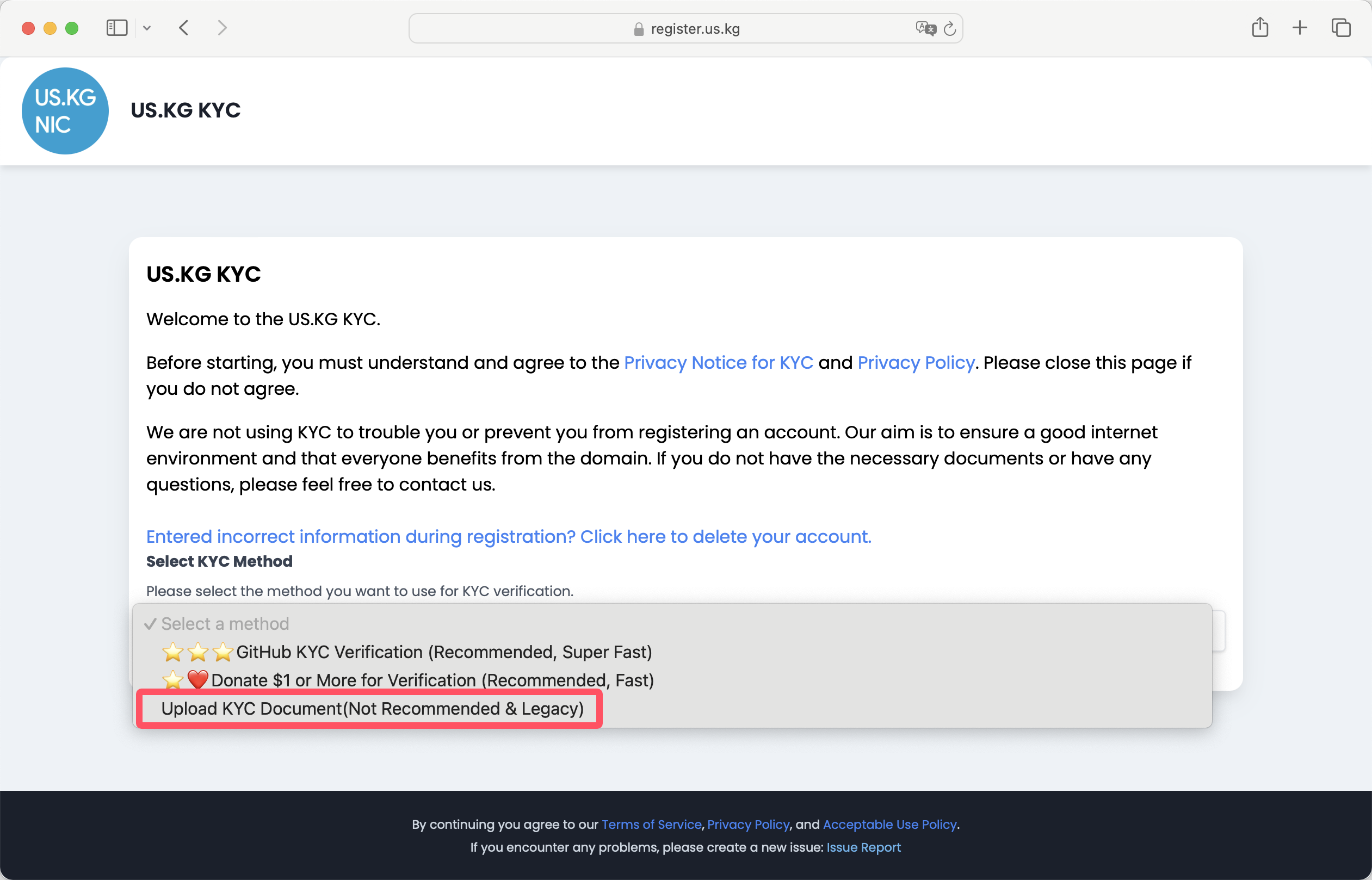Open the Share menu icon

click(1260, 27)
